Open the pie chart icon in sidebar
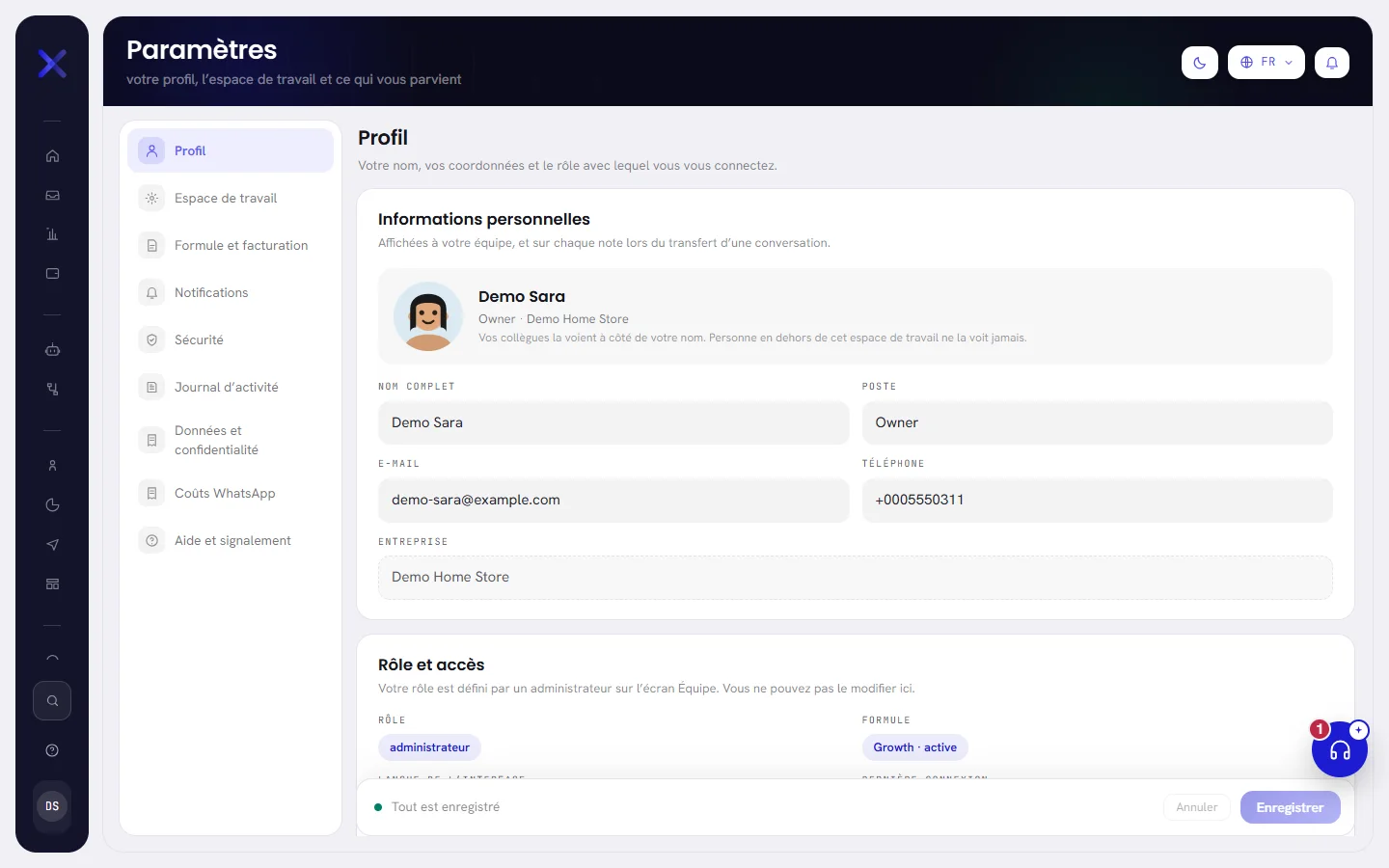Viewport: 1389px width, 868px height. (x=52, y=505)
